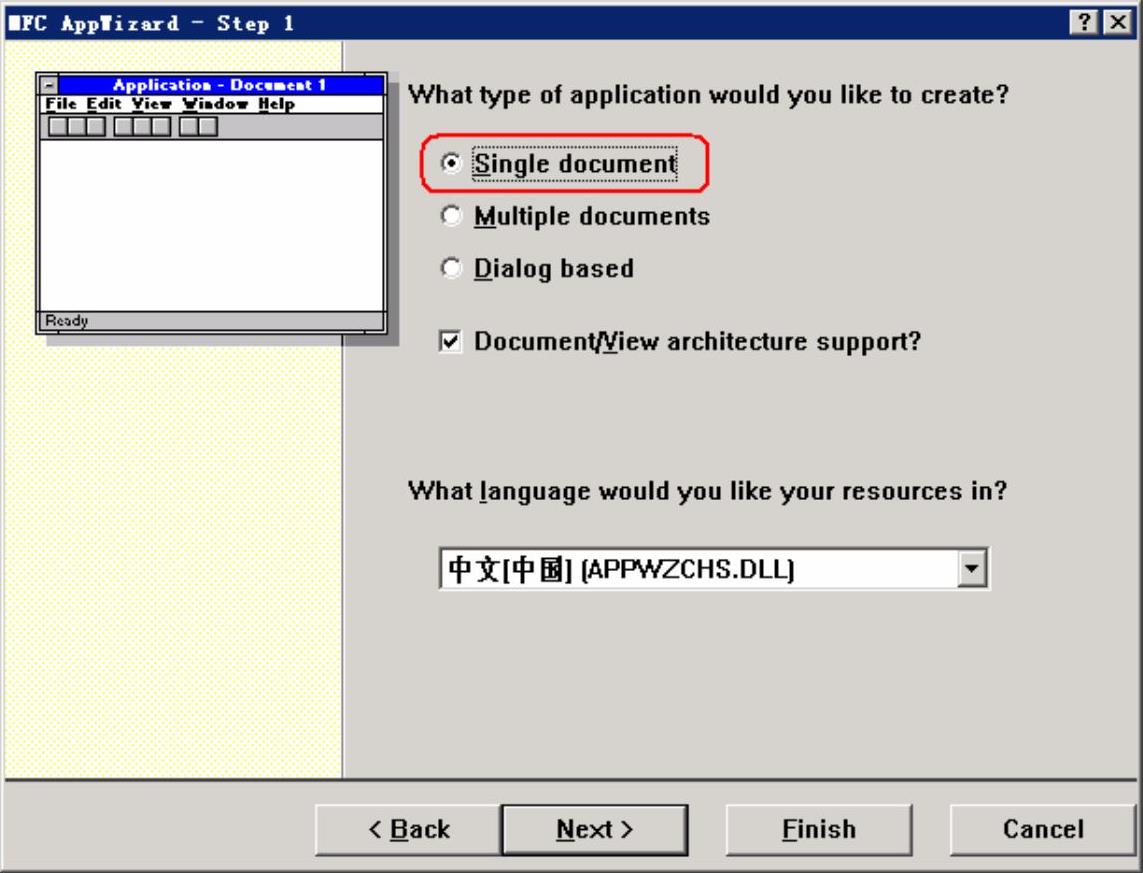
Task: Click the preview's 'Application - Document 1' title
Action: [x=219, y=85]
